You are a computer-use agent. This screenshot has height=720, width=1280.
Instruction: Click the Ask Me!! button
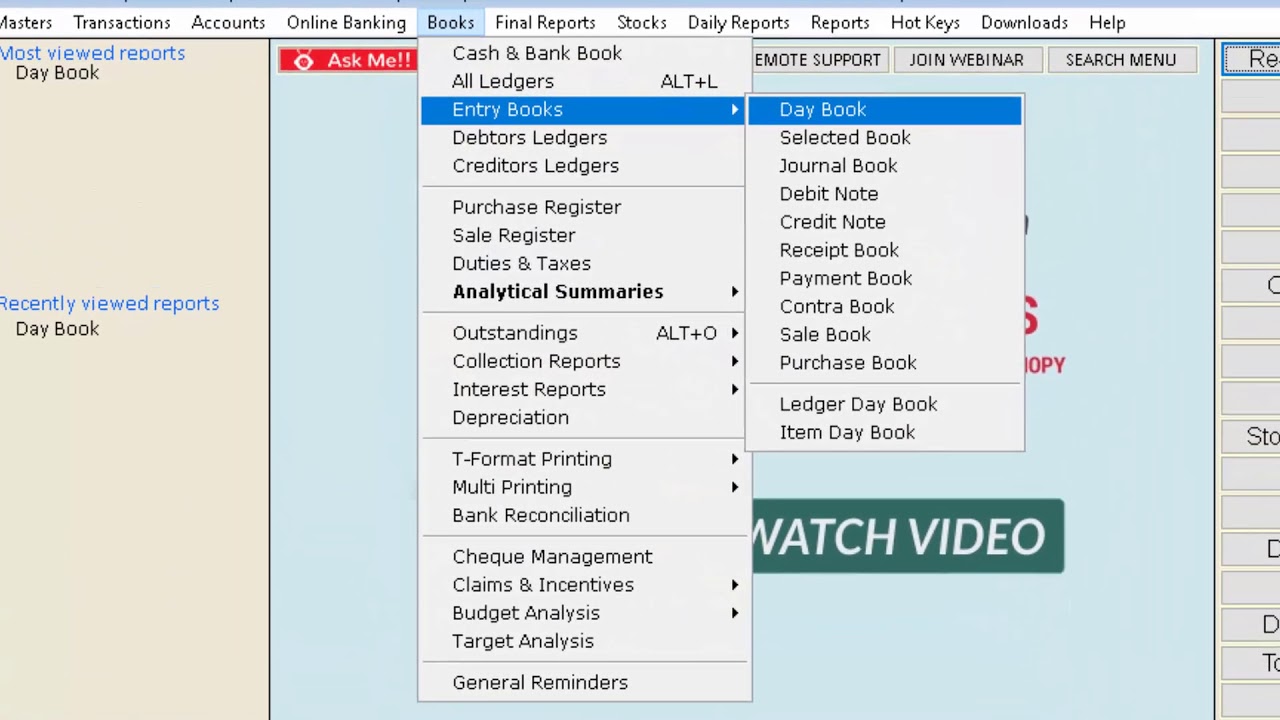pos(347,60)
